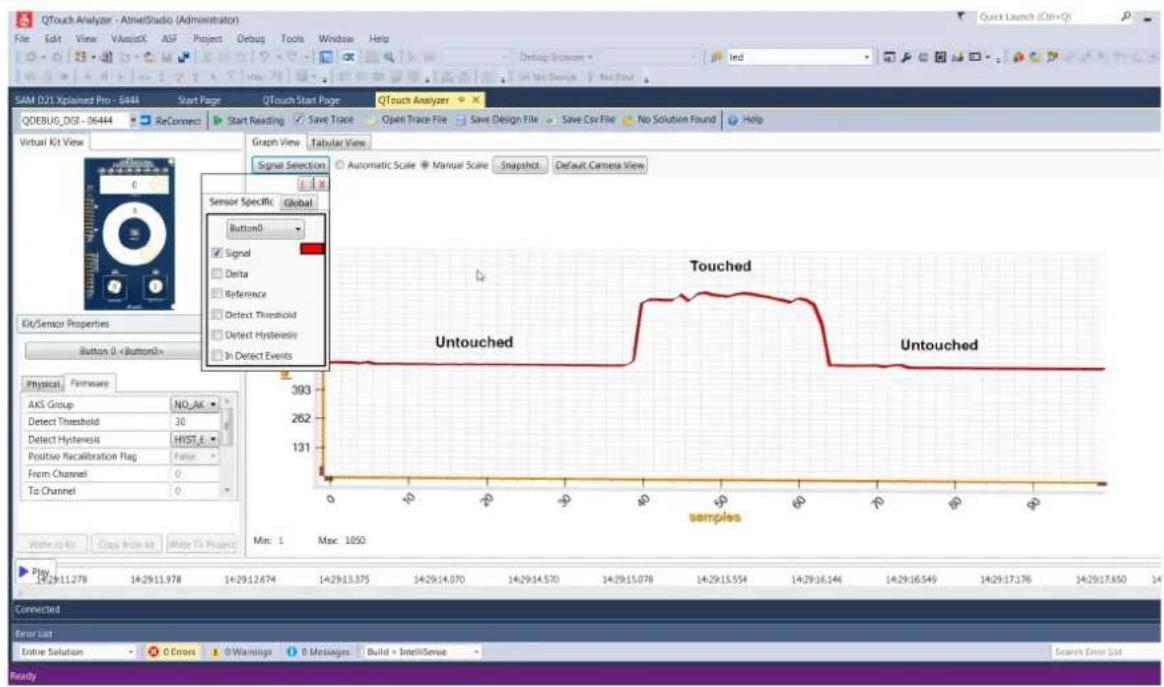Click Open Trace File folder icon
The width and height of the screenshot is (1164, 687).
373,120
